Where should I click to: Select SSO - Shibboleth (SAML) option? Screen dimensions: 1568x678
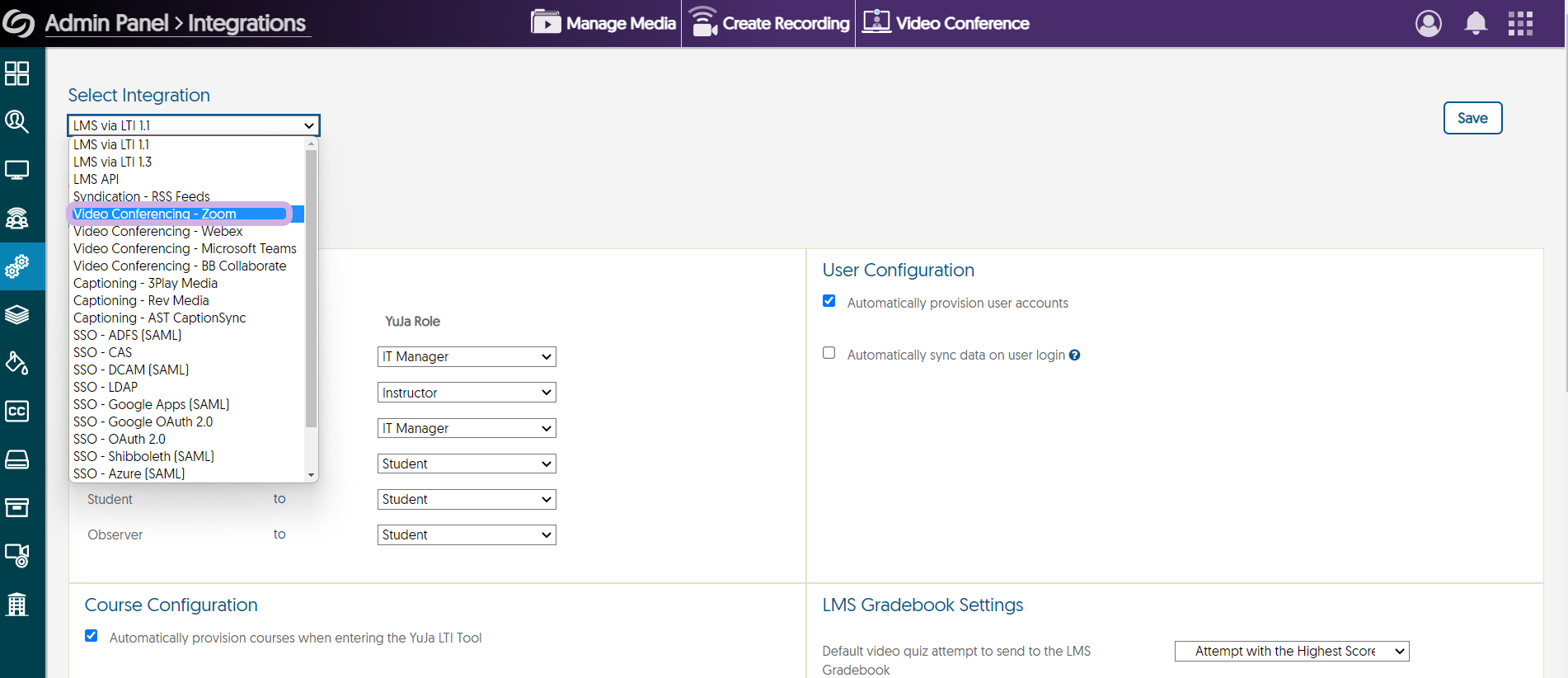pyautogui.click(x=187, y=456)
